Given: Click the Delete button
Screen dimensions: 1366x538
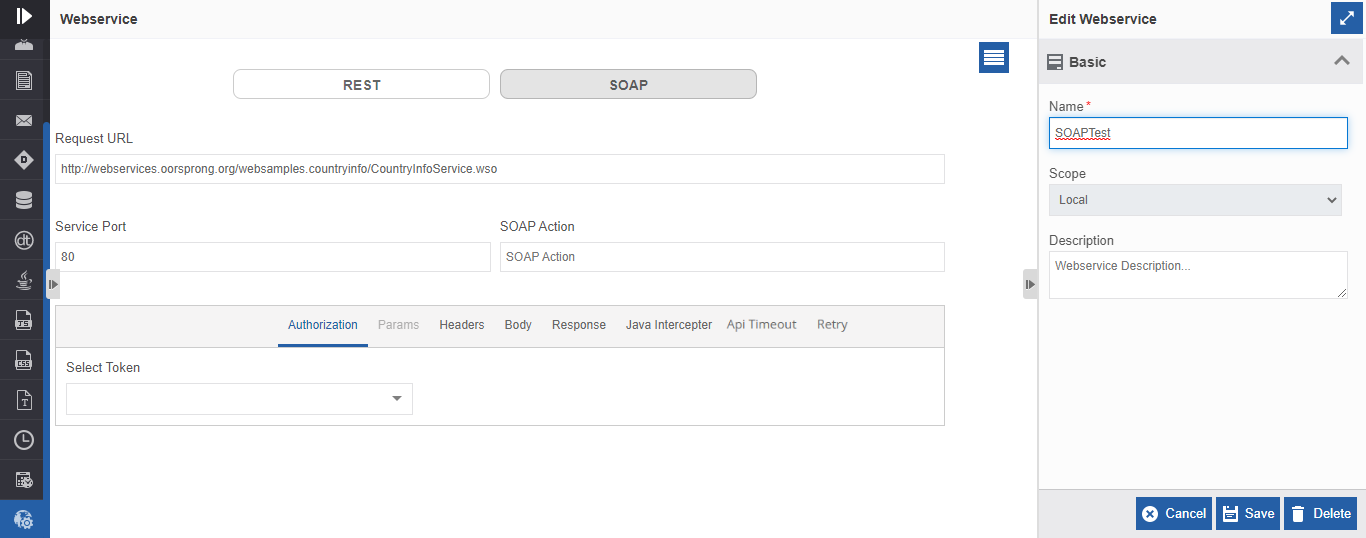Looking at the screenshot, I should pos(1320,514).
